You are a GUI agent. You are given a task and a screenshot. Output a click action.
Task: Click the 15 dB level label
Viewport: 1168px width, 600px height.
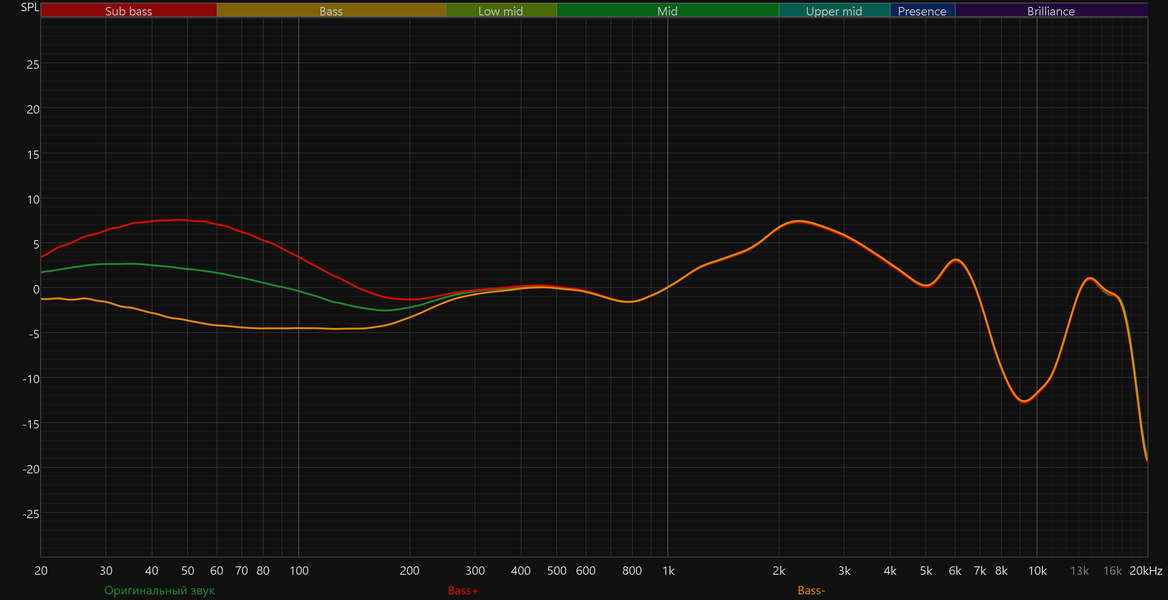pyautogui.click(x=33, y=154)
